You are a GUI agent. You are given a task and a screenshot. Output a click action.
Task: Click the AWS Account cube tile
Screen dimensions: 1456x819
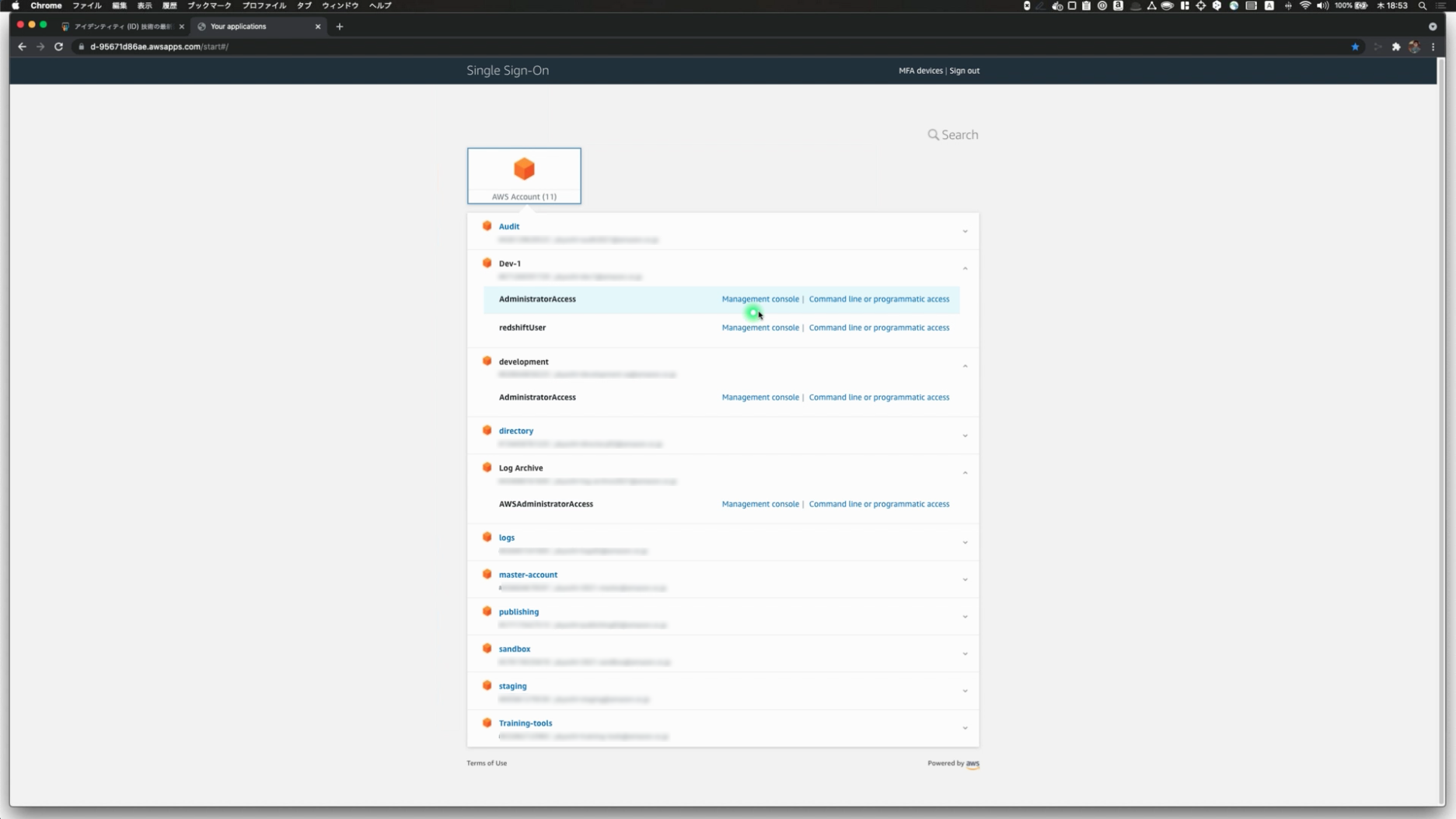(524, 176)
